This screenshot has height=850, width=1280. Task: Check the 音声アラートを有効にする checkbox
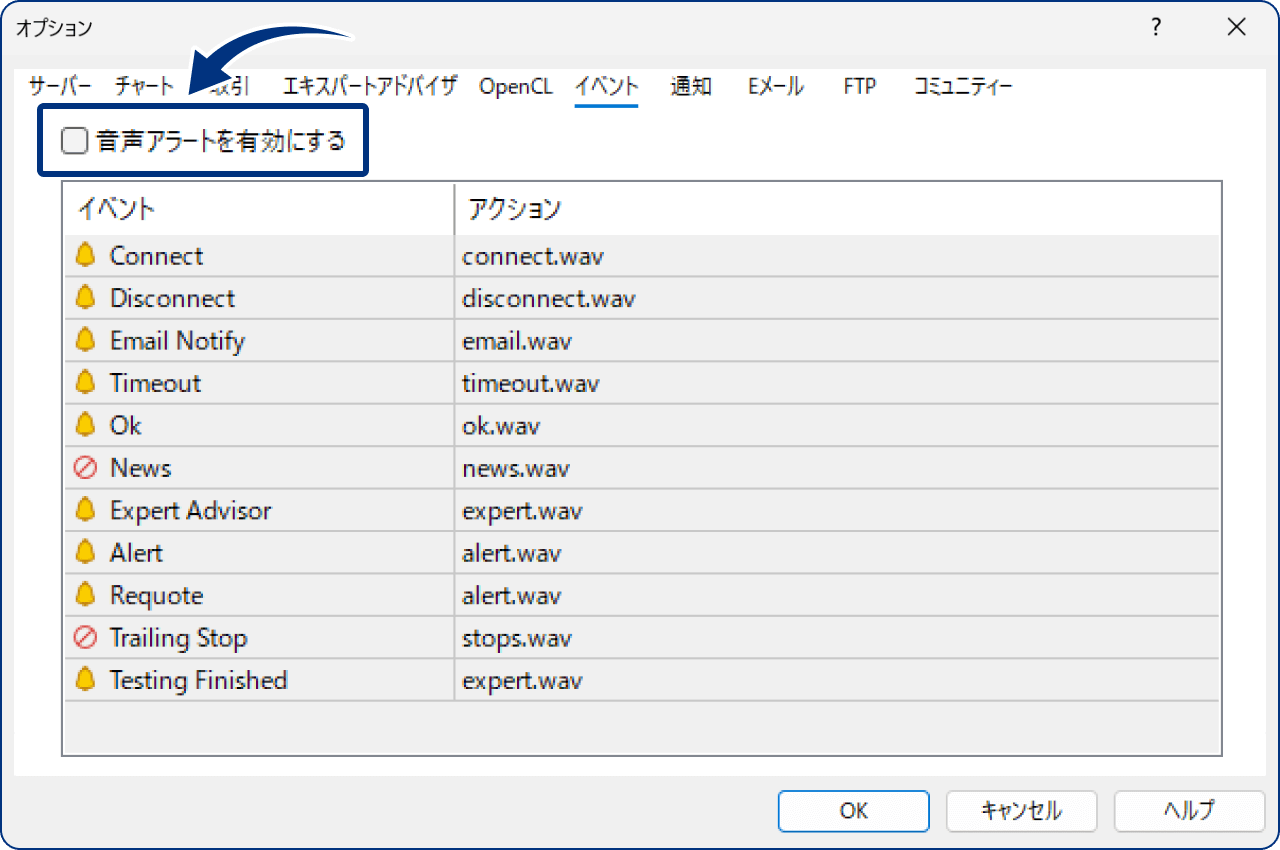click(x=74, y=140)
